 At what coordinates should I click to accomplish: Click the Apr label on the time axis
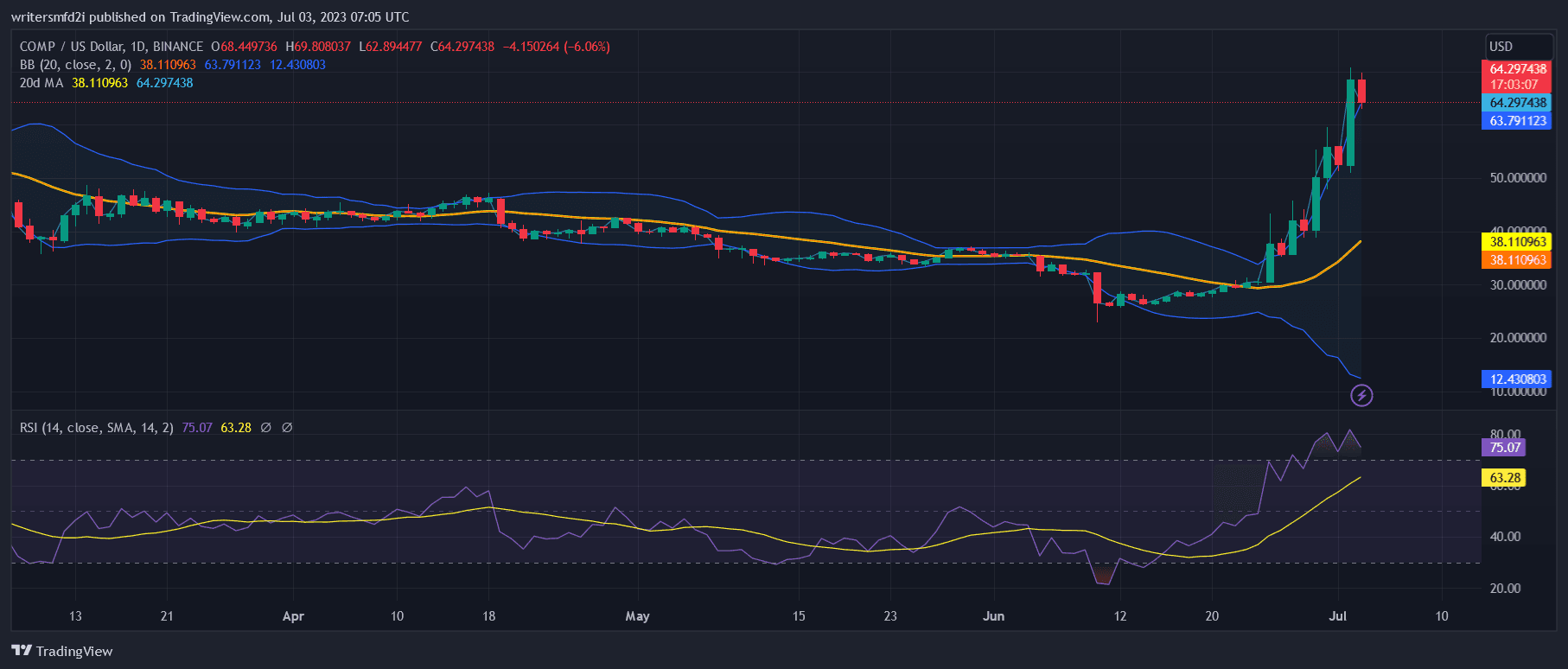293,616
